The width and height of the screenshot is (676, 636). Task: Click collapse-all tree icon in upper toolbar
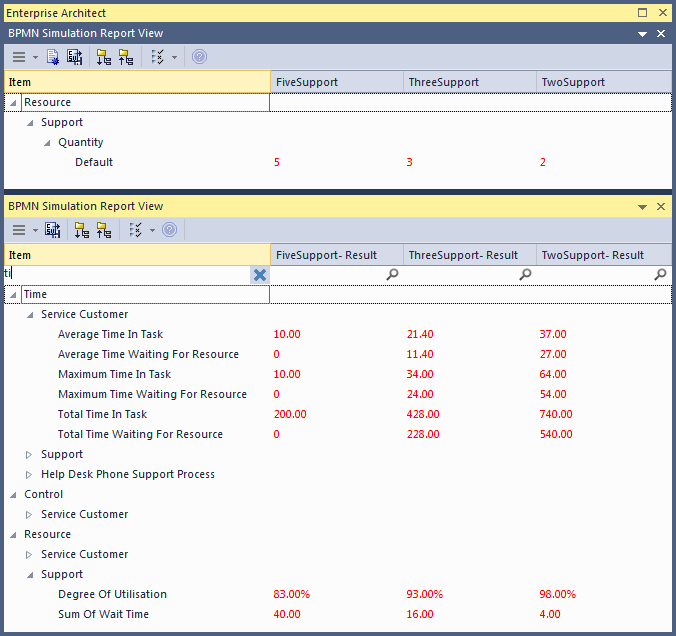pyautogui.click(x=125, y=57)
